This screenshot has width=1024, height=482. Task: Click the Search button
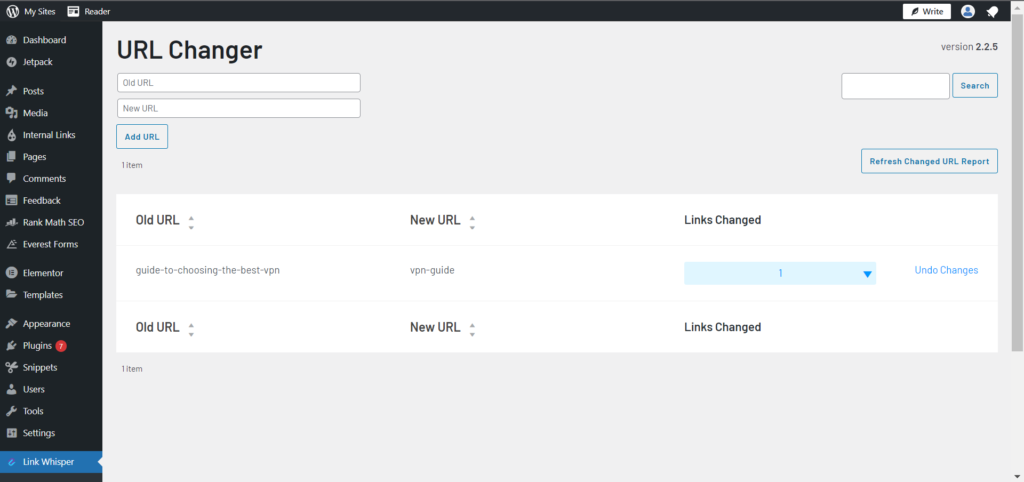coord(975,86)
